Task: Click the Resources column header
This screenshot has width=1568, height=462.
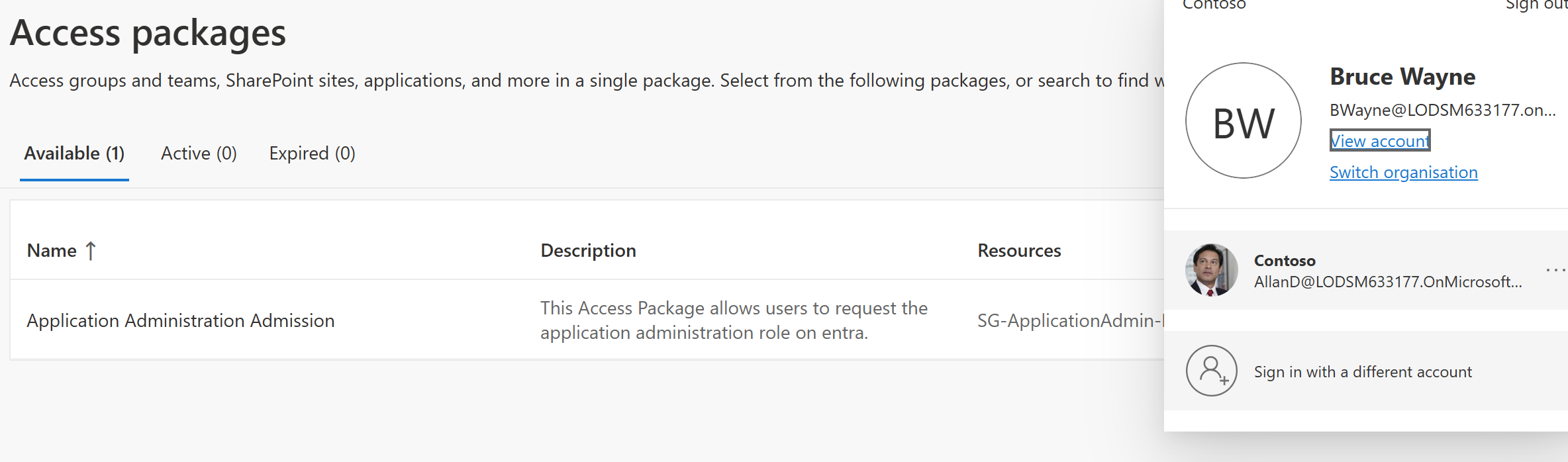Action: tap(1019, 251)
